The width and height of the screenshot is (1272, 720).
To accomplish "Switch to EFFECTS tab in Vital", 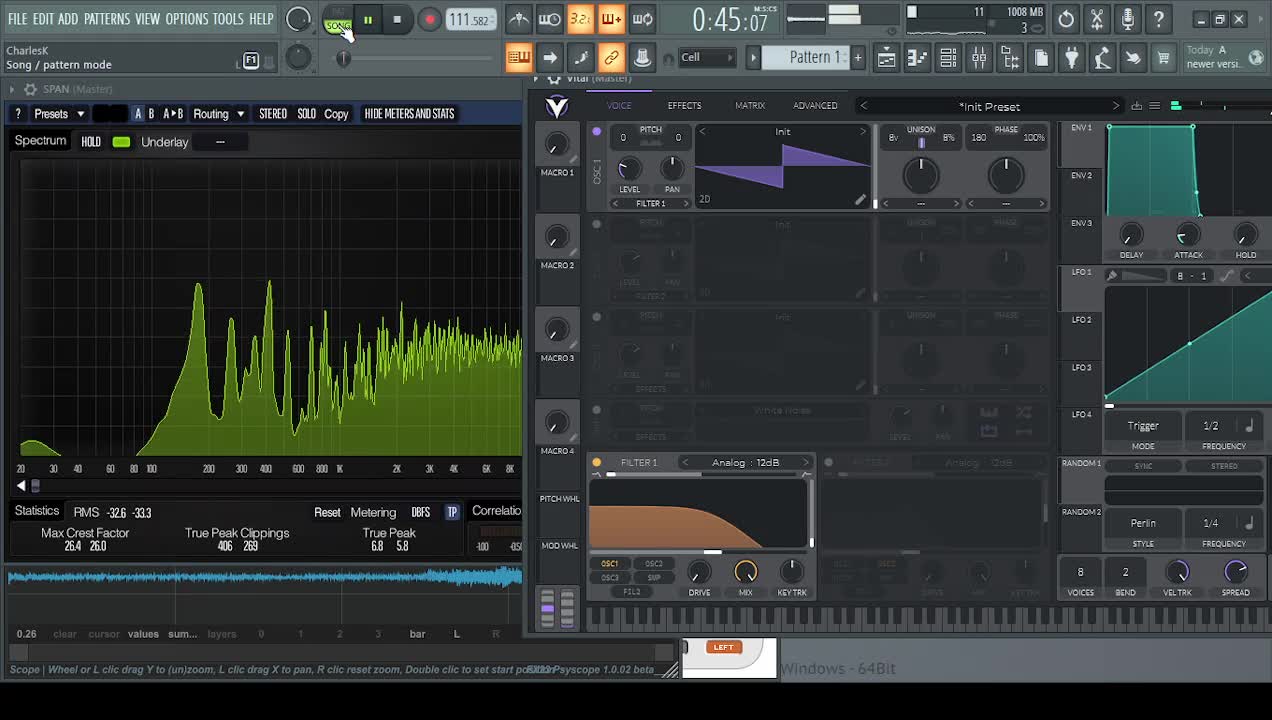I will point(685,106).
